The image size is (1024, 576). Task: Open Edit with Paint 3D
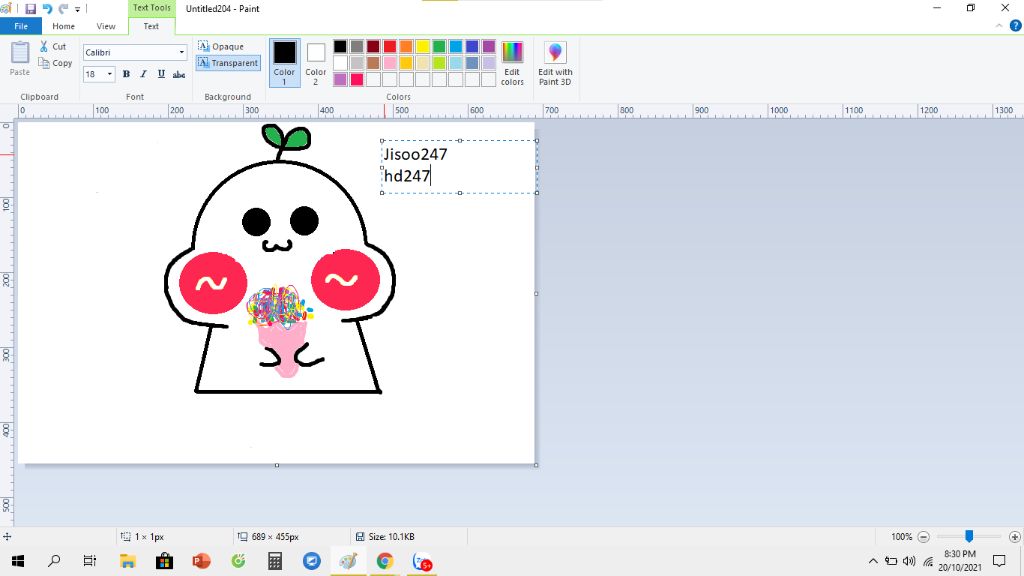(x=555, y=62)
